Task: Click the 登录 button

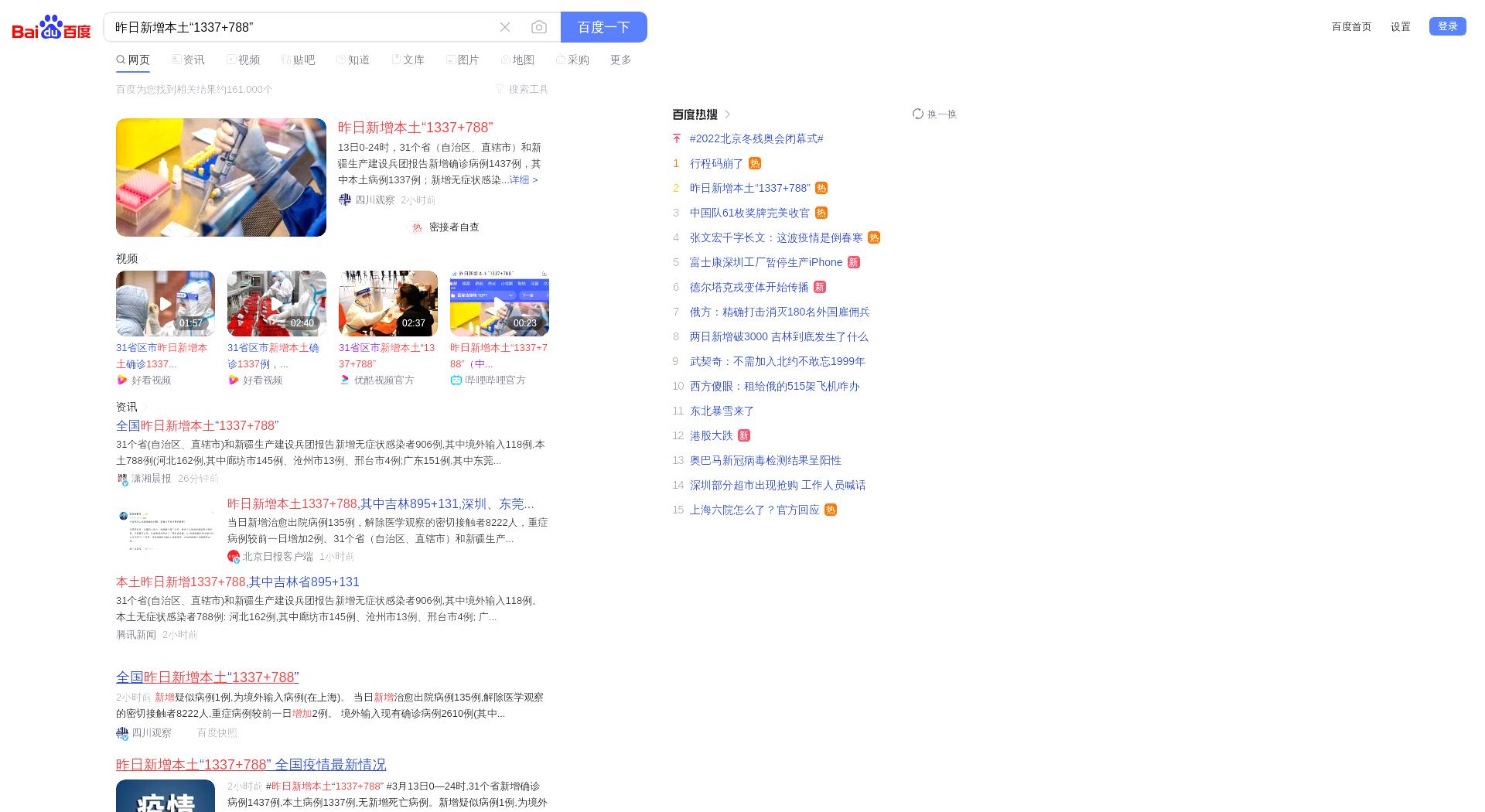Action: click(1448, 26)
